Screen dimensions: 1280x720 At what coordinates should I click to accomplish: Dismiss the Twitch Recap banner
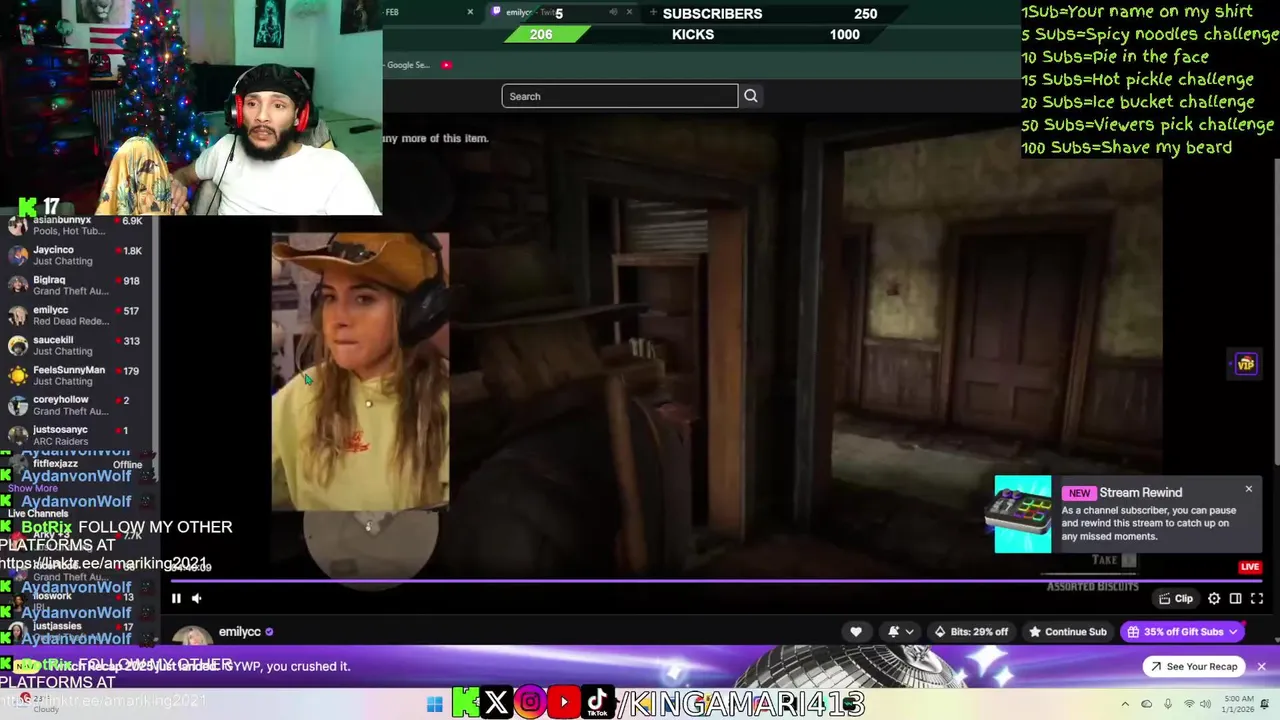coord(1261,667)
